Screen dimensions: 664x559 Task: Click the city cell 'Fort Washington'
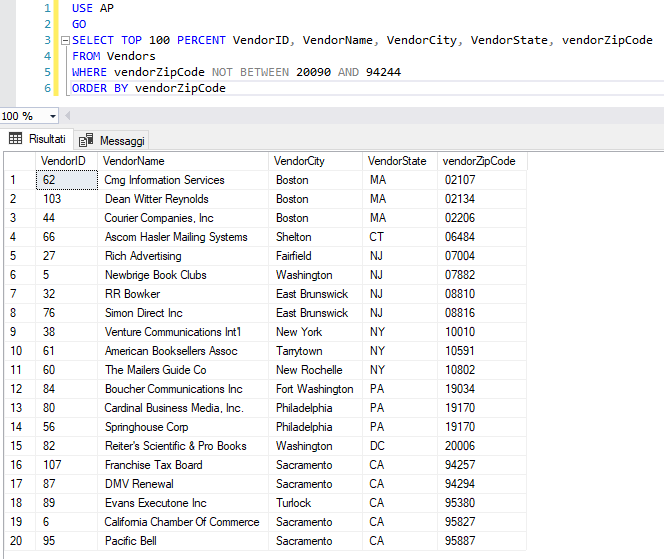click(315, 389)
